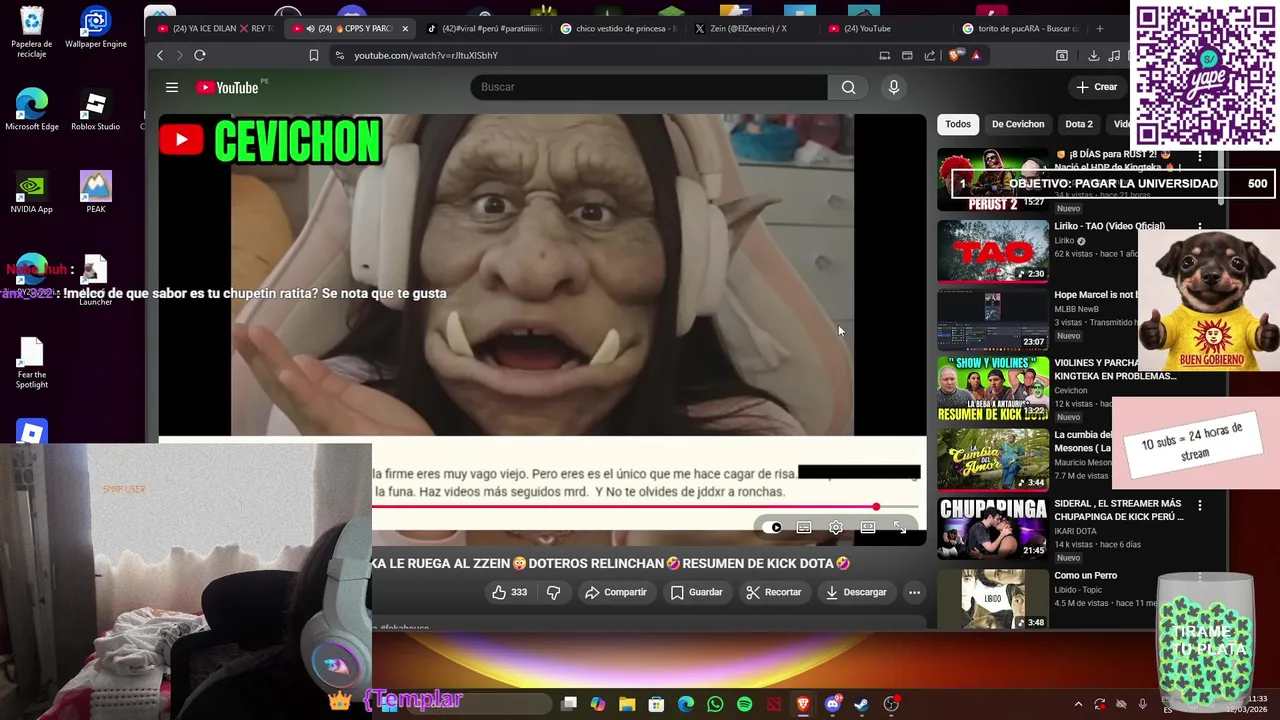Open options for SIDERAL video

[x=1200, y=505]
